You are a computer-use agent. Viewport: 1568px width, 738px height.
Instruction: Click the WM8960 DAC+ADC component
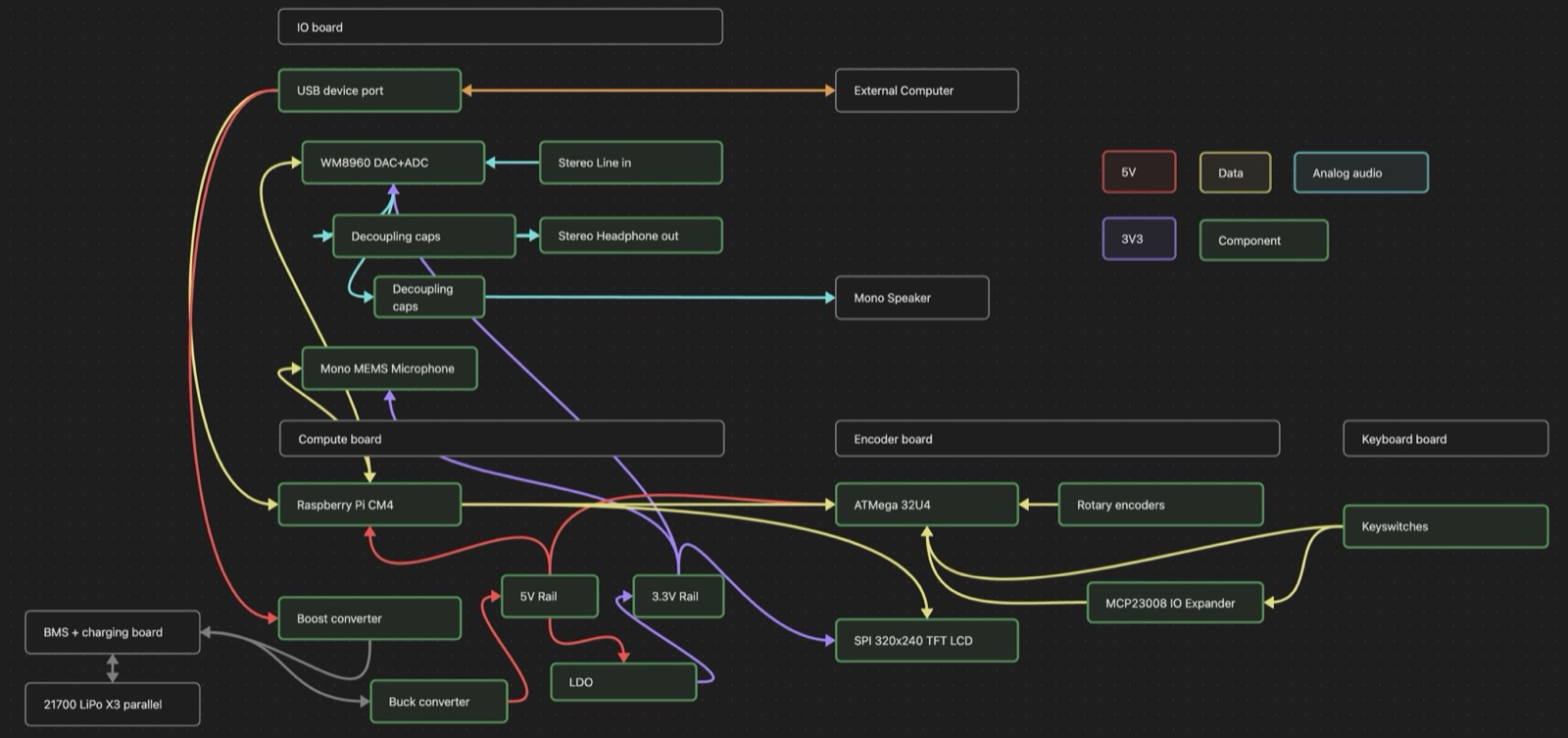393,163
